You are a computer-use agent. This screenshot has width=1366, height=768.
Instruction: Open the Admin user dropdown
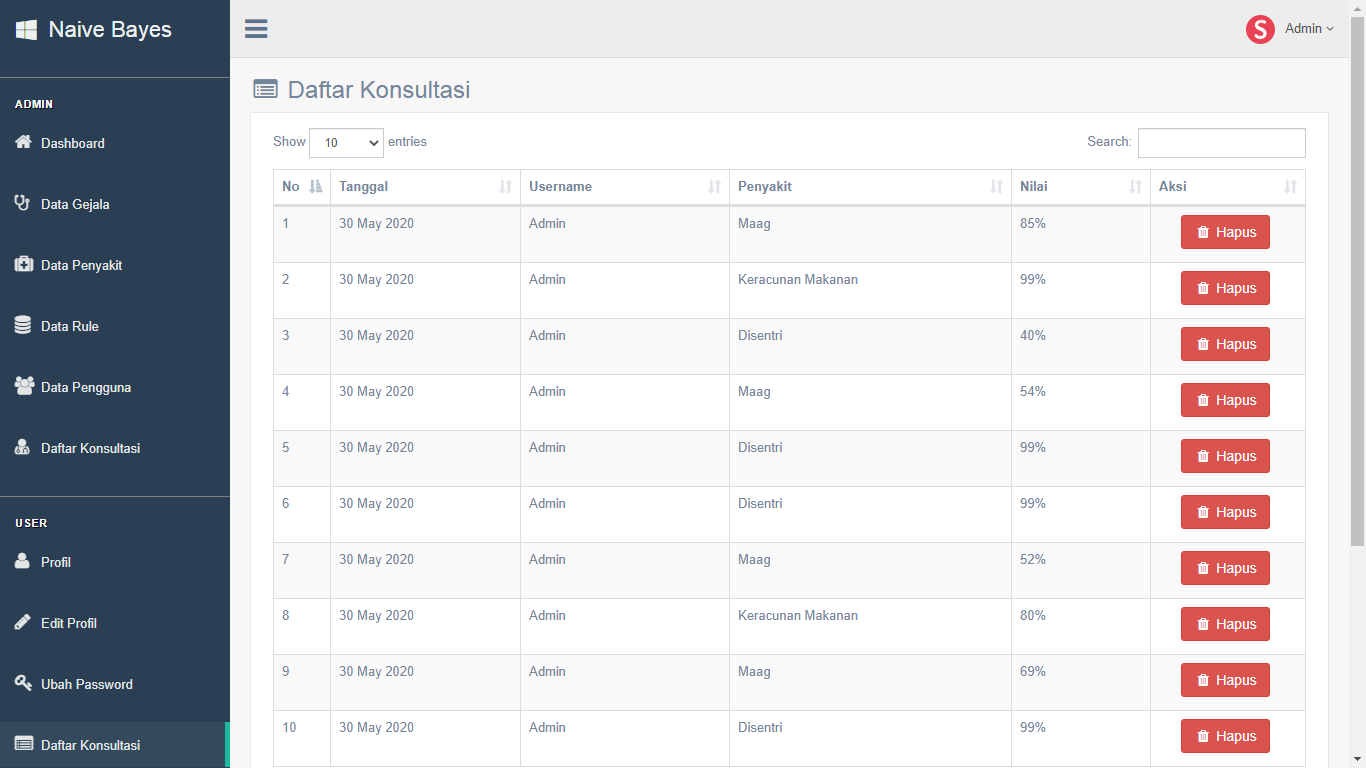1309,29
